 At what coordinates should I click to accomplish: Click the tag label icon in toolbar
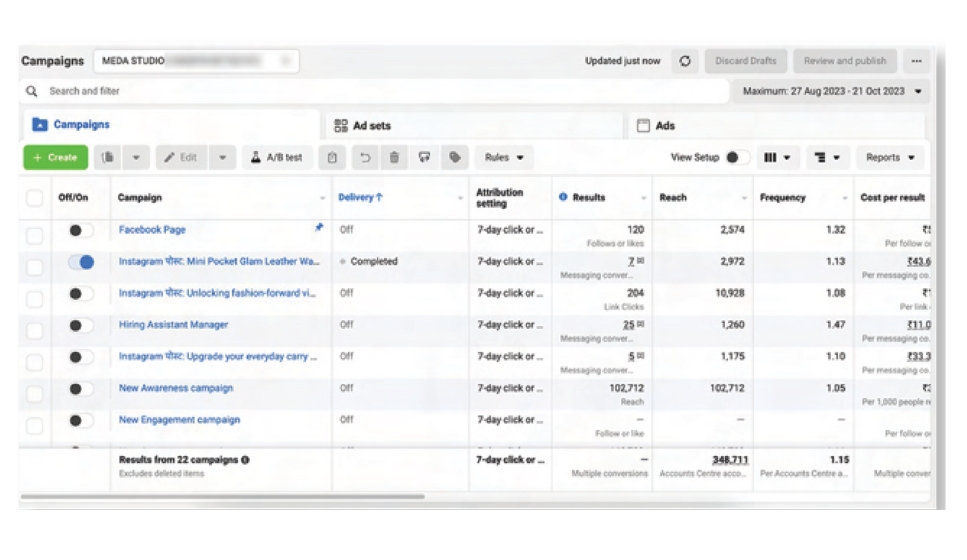tap(455, 158)
